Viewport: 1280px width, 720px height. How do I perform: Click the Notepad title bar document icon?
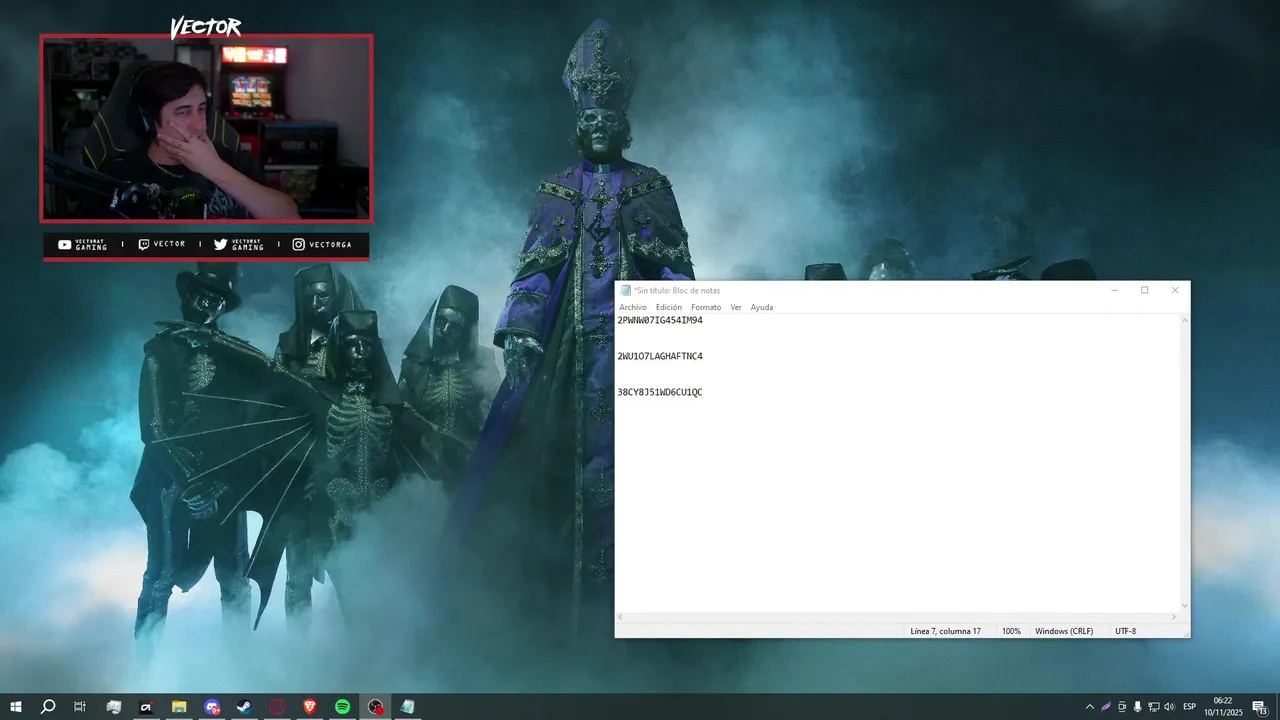click(x=625, y=290)
